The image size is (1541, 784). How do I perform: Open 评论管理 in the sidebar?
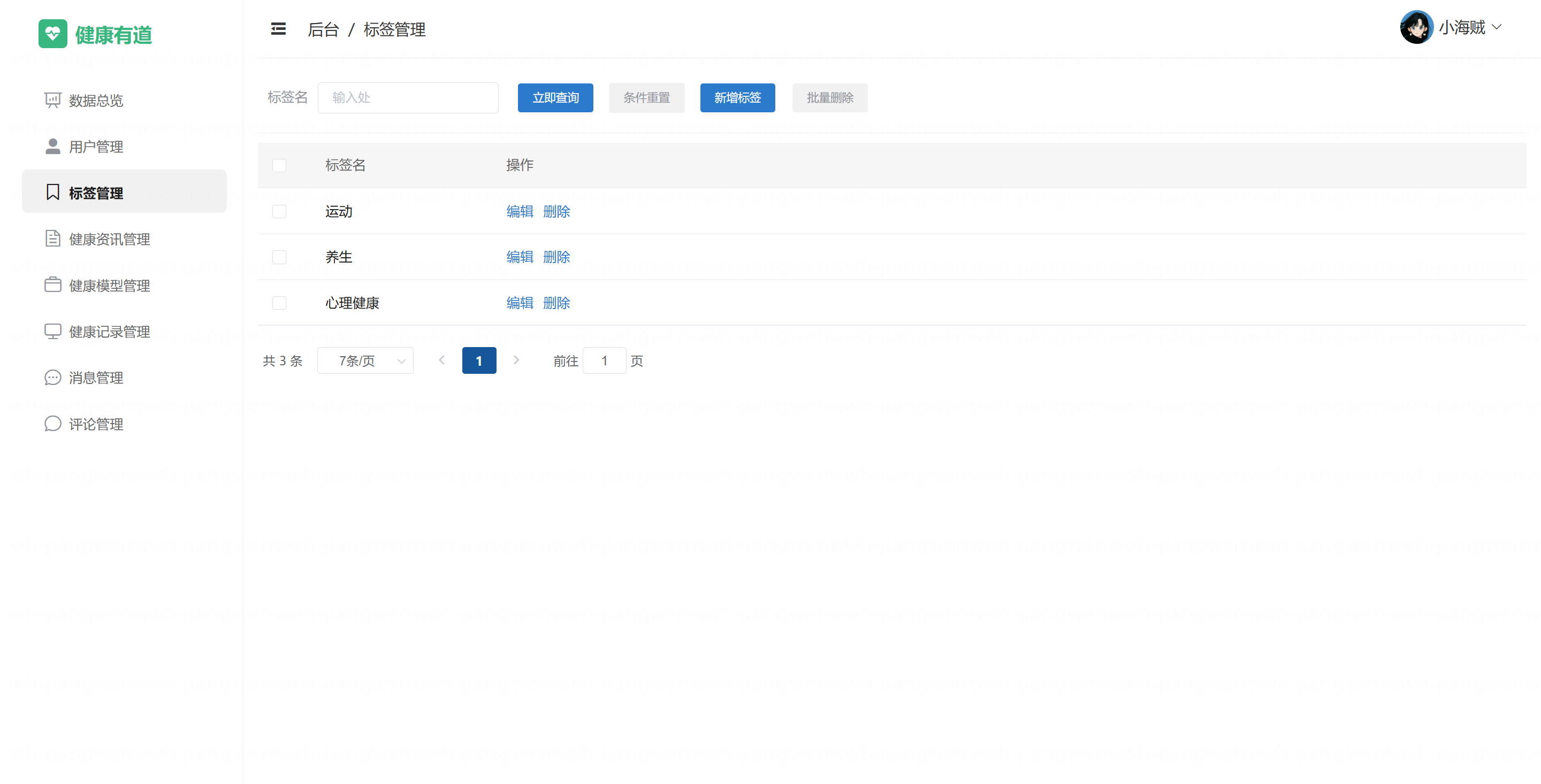click(x=96, y=424)
